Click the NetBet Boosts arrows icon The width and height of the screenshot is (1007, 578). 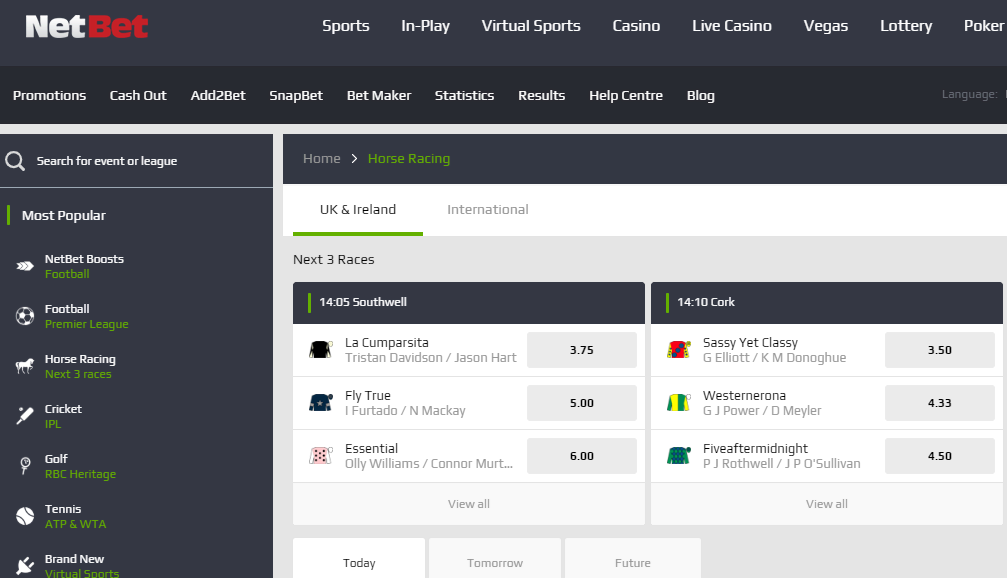point(25,266)
